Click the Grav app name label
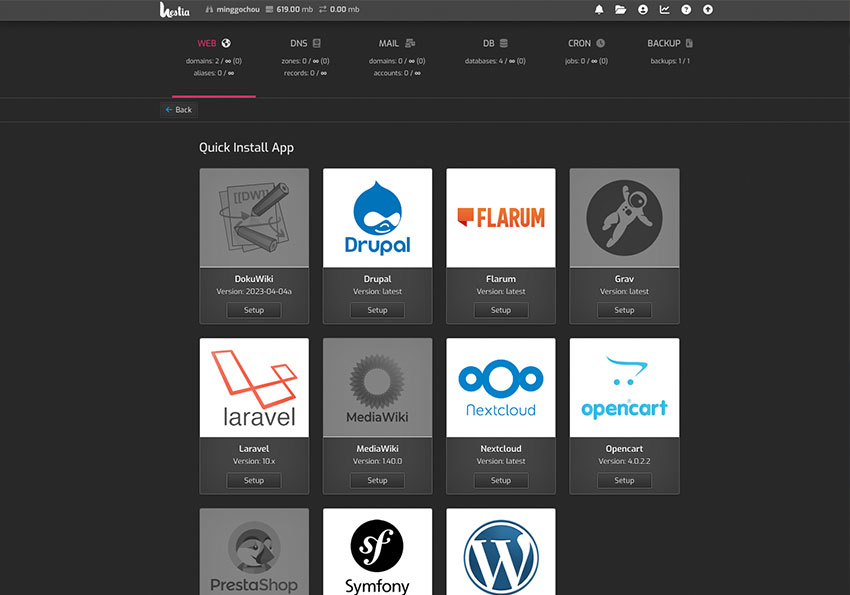 (x=624, y=279)
